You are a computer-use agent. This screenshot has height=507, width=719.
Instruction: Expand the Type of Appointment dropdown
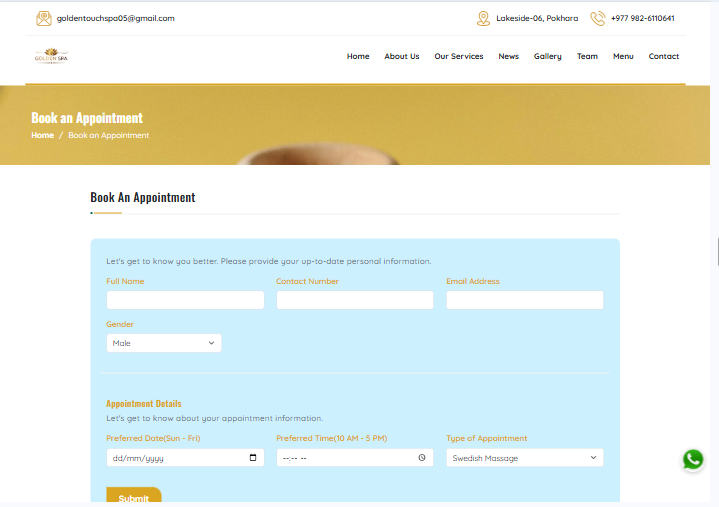(525, 457)
